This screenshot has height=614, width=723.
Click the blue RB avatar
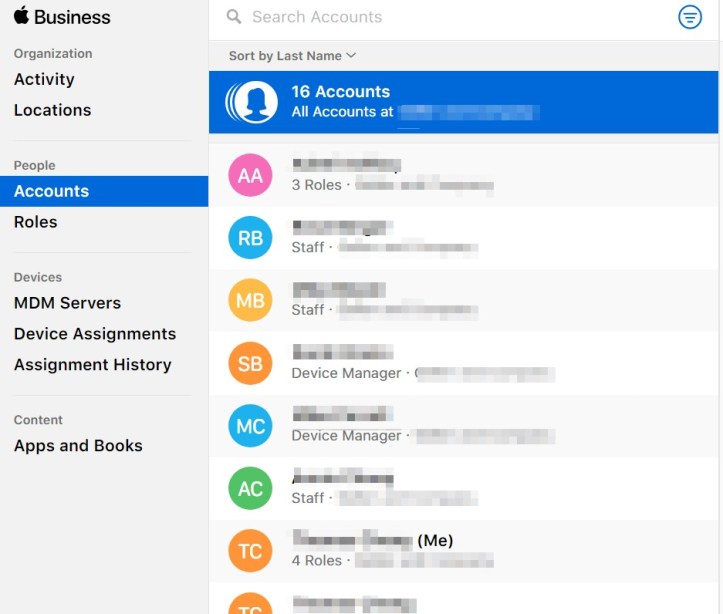tap(250, 238)
